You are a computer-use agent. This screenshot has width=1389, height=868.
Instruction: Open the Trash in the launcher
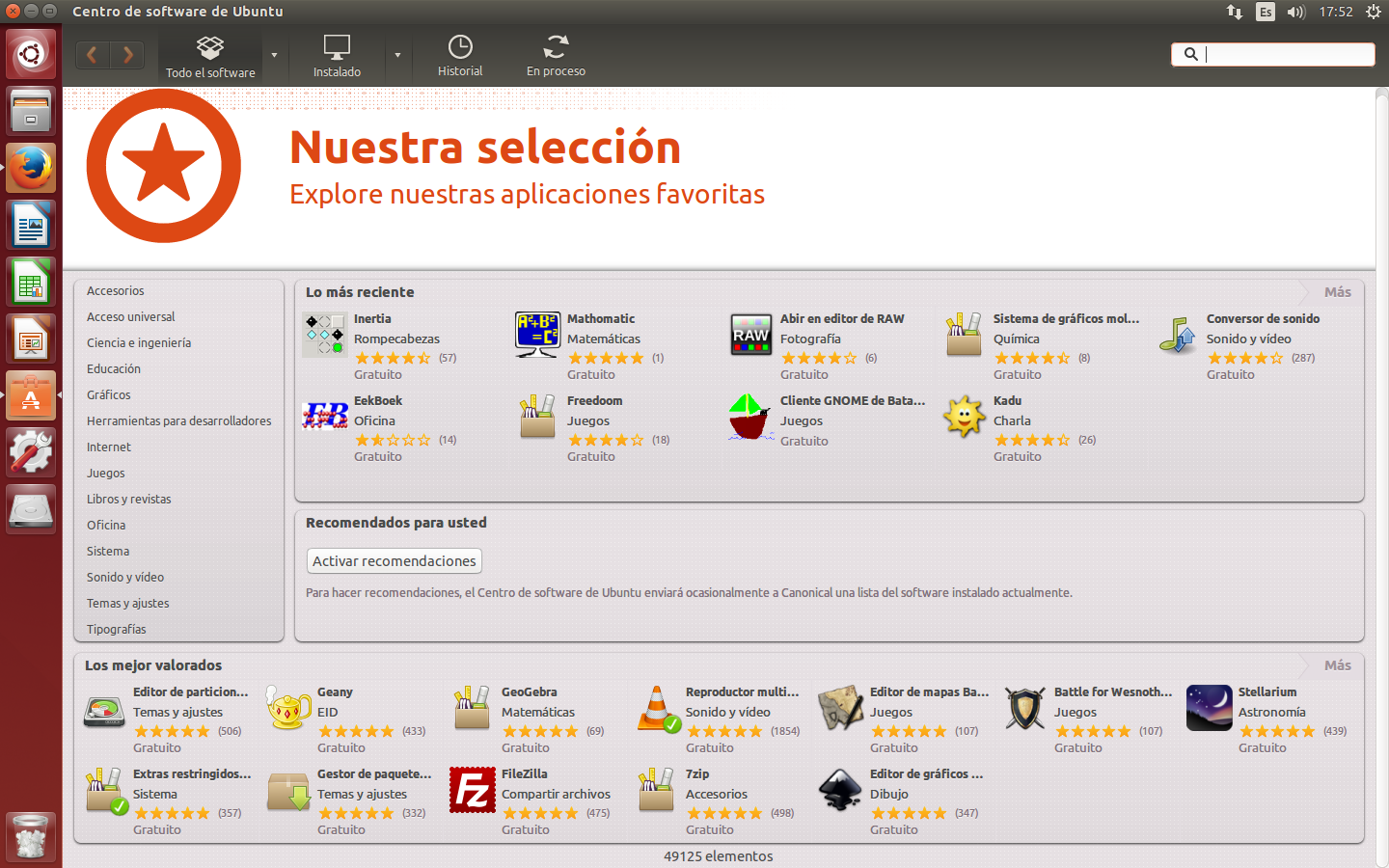click(31, 835)
